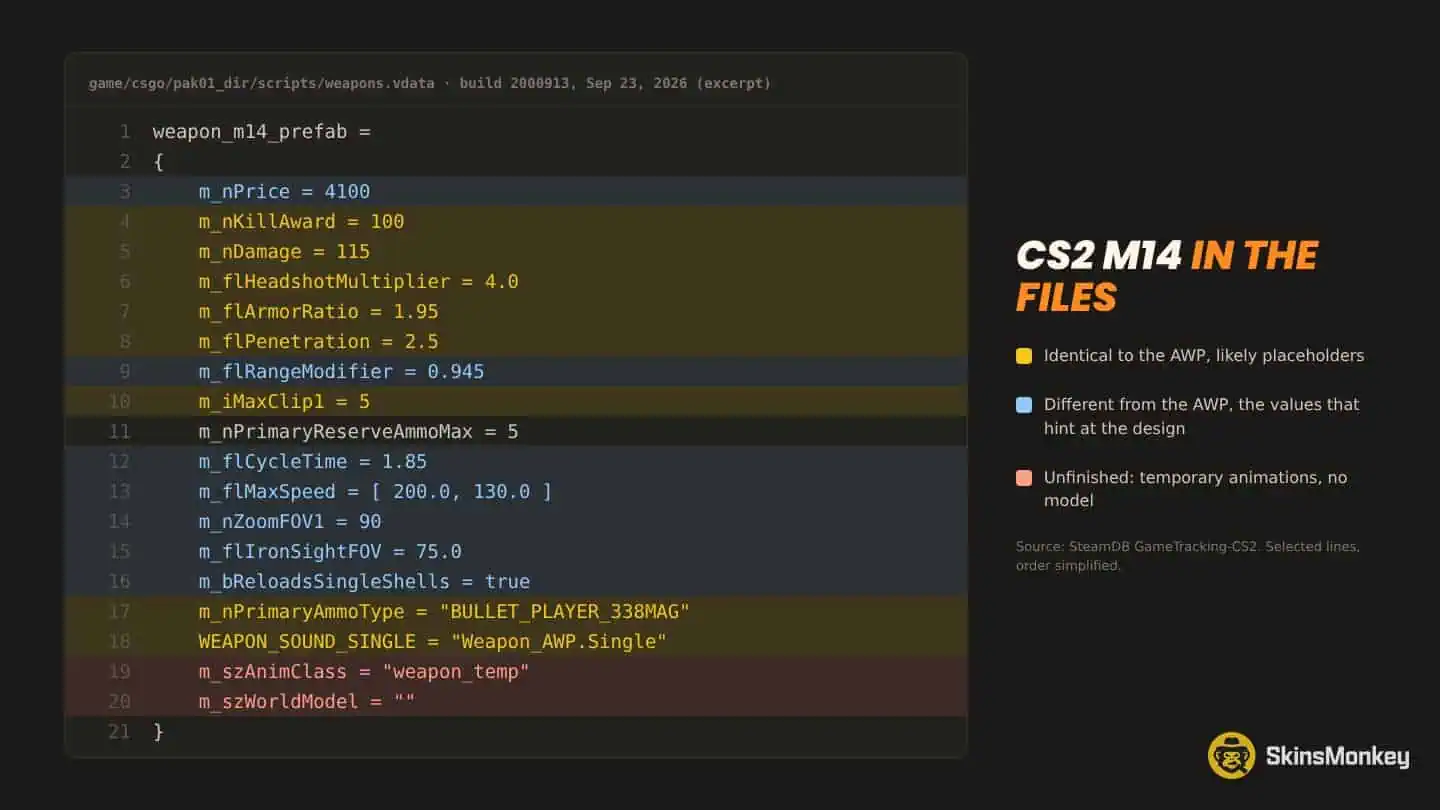Image resolution: width=1440 pixels, height=810 pixels.
Task: Select the m_flCycleTime = 1.85 line
Action: 516,462
